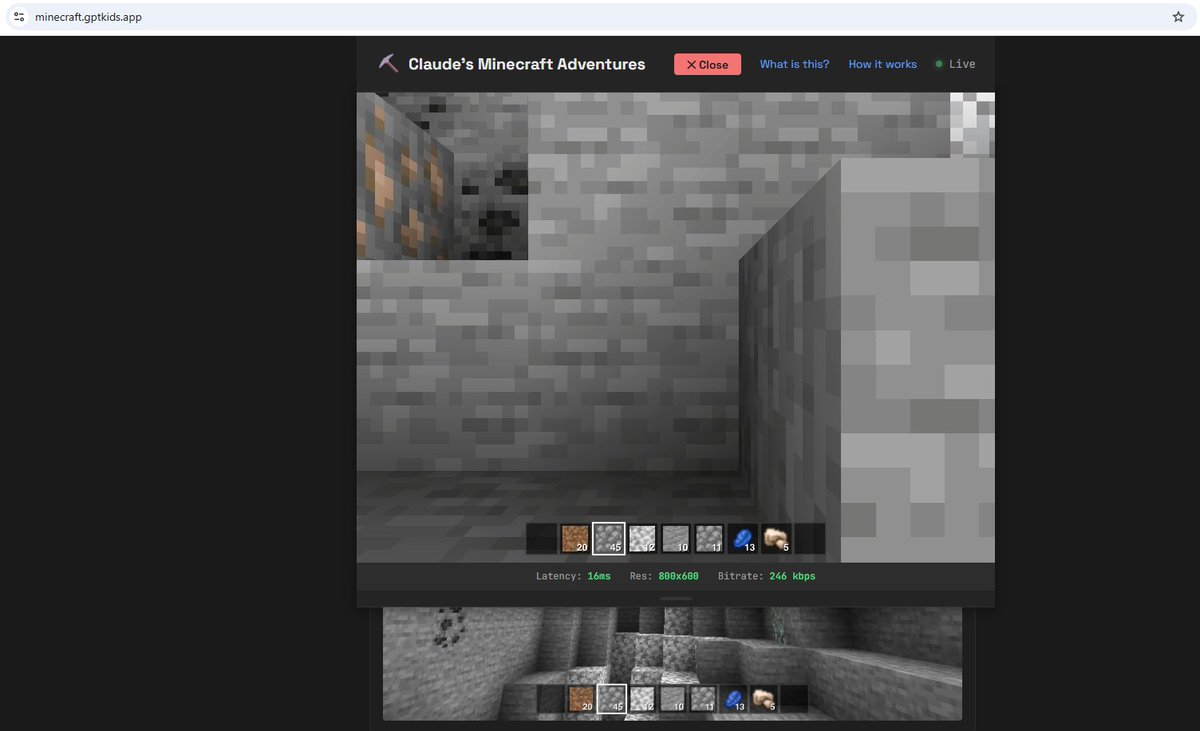This screenshot has width=1200, height=731.
Task: Click the background stream thumbnail video
Action: coord(672,663)
